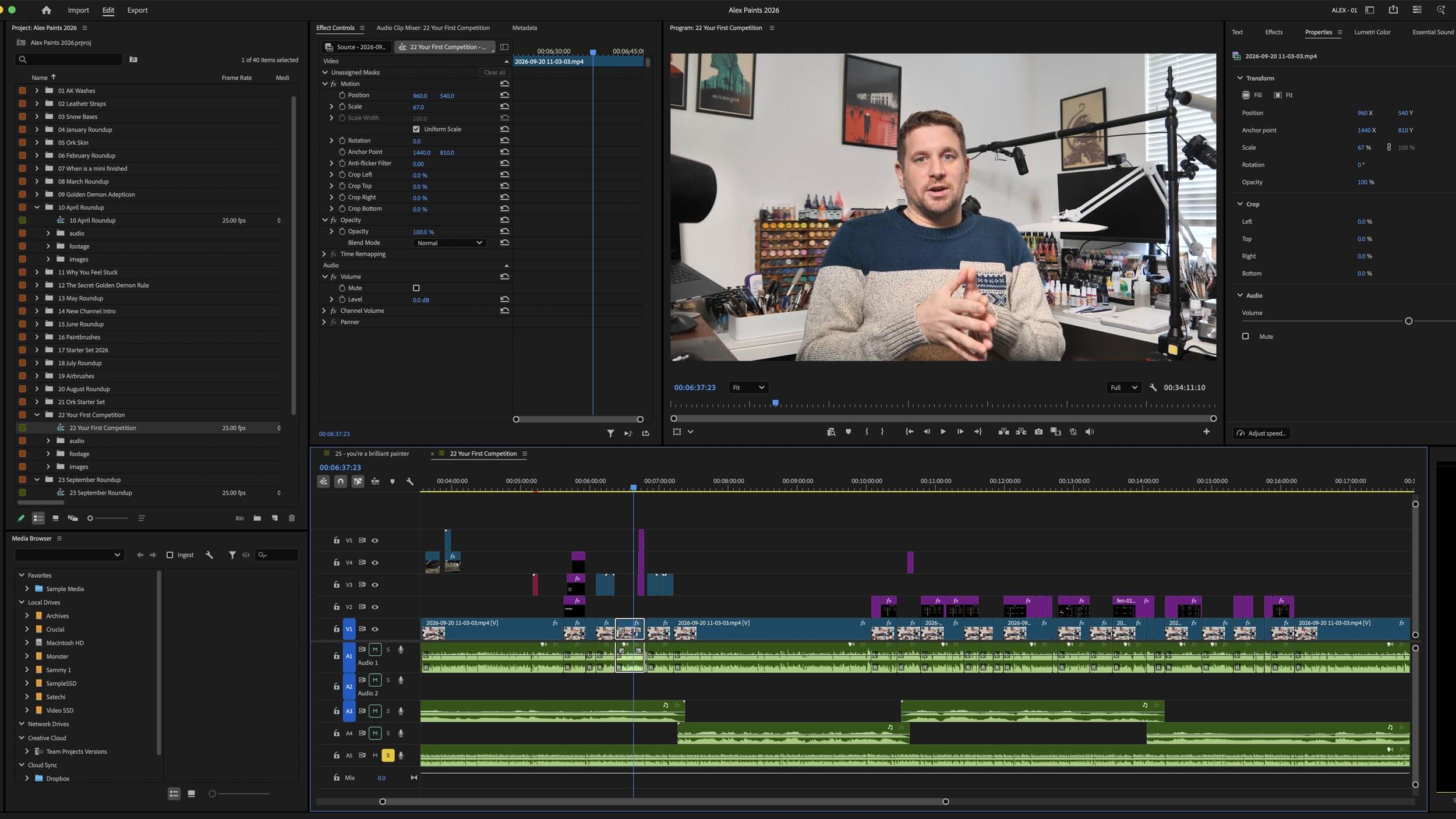Image resolution: width=1456 pixels, height=819 pixels.
Task: Toggle the V3 track eye visibility
Action: tap(375, 585)
